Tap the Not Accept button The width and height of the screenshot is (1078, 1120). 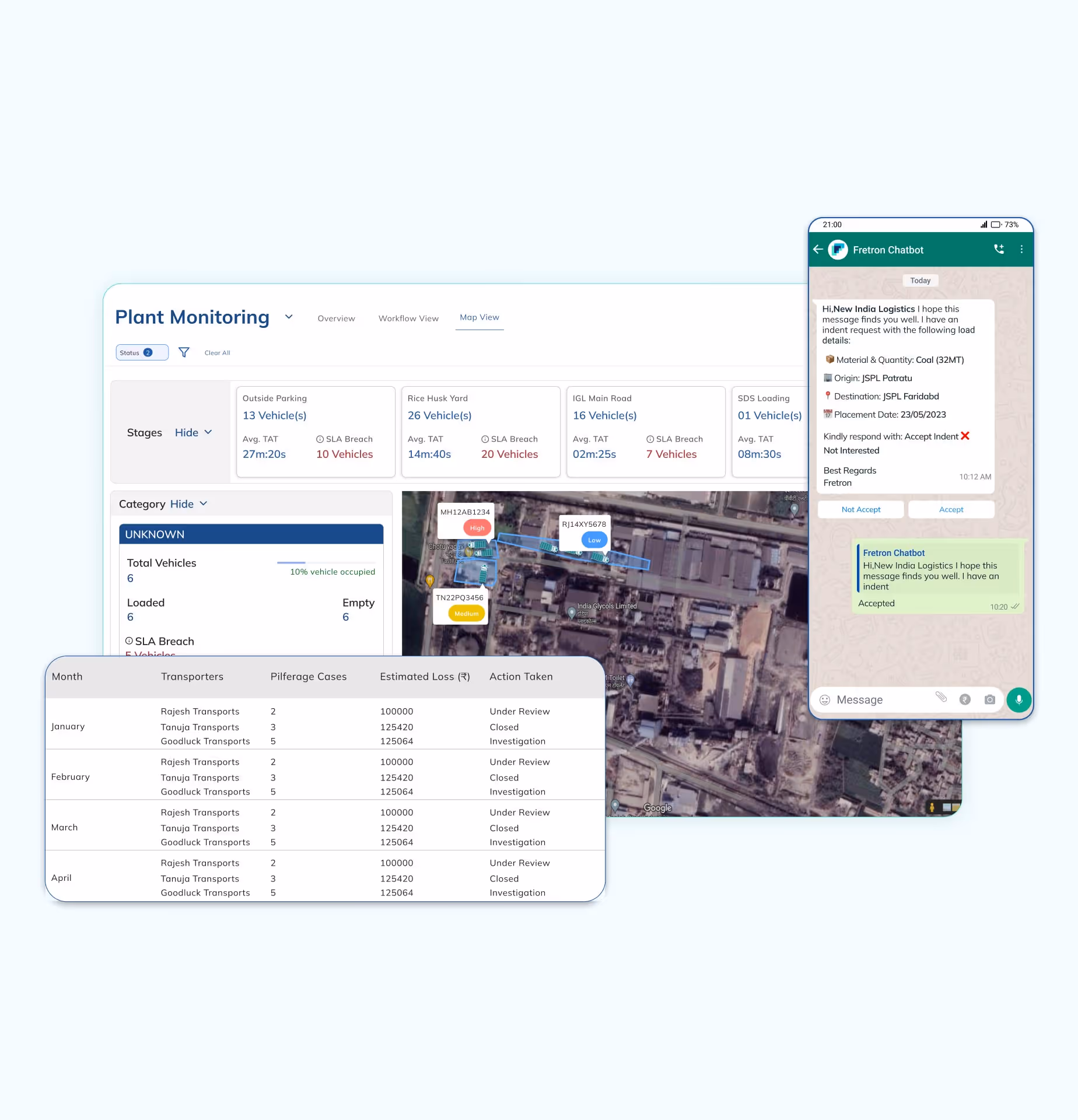click(x=861, y=509)
